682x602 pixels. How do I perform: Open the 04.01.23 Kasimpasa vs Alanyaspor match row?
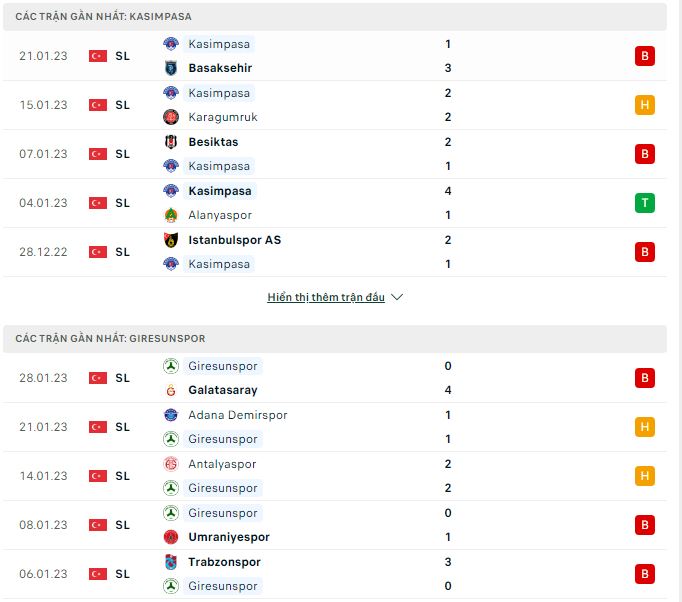click(x=335, y=203)
